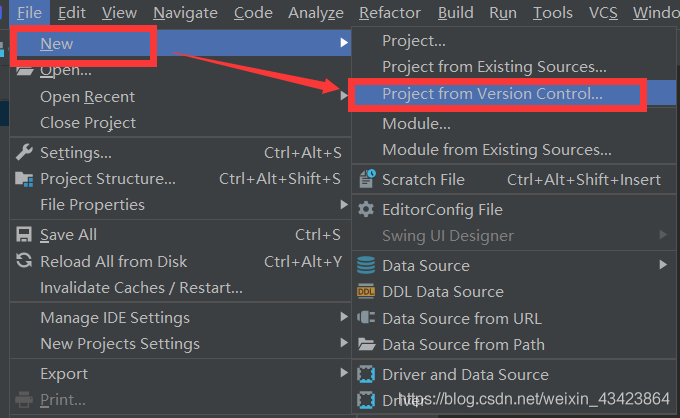The height and width of the screenshot is (418, 680).
Task: Select Invalidate Caches / Restart
Action: click(141, 288)
